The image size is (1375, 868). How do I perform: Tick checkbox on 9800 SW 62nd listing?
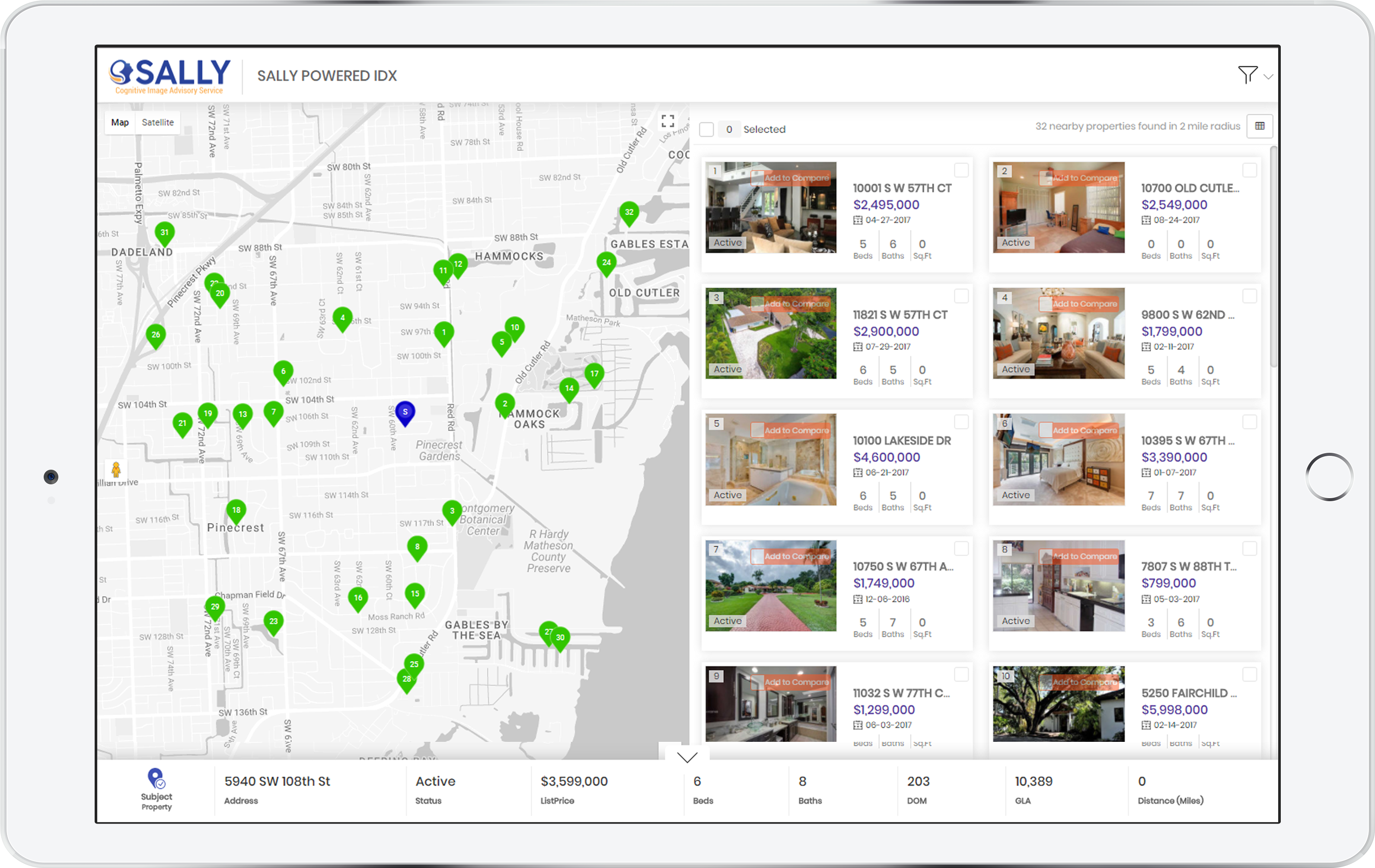(1249, 296)
